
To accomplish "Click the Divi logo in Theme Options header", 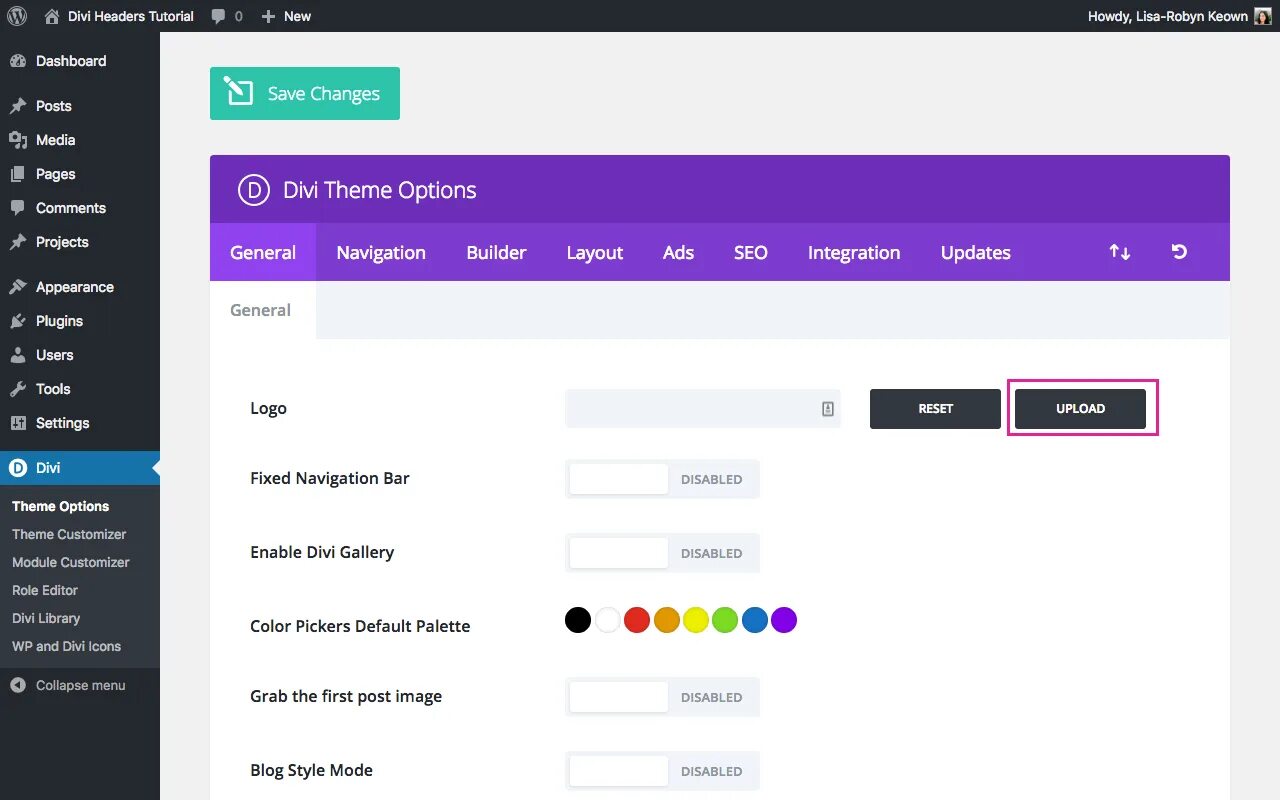I will (x=254, y=190).
